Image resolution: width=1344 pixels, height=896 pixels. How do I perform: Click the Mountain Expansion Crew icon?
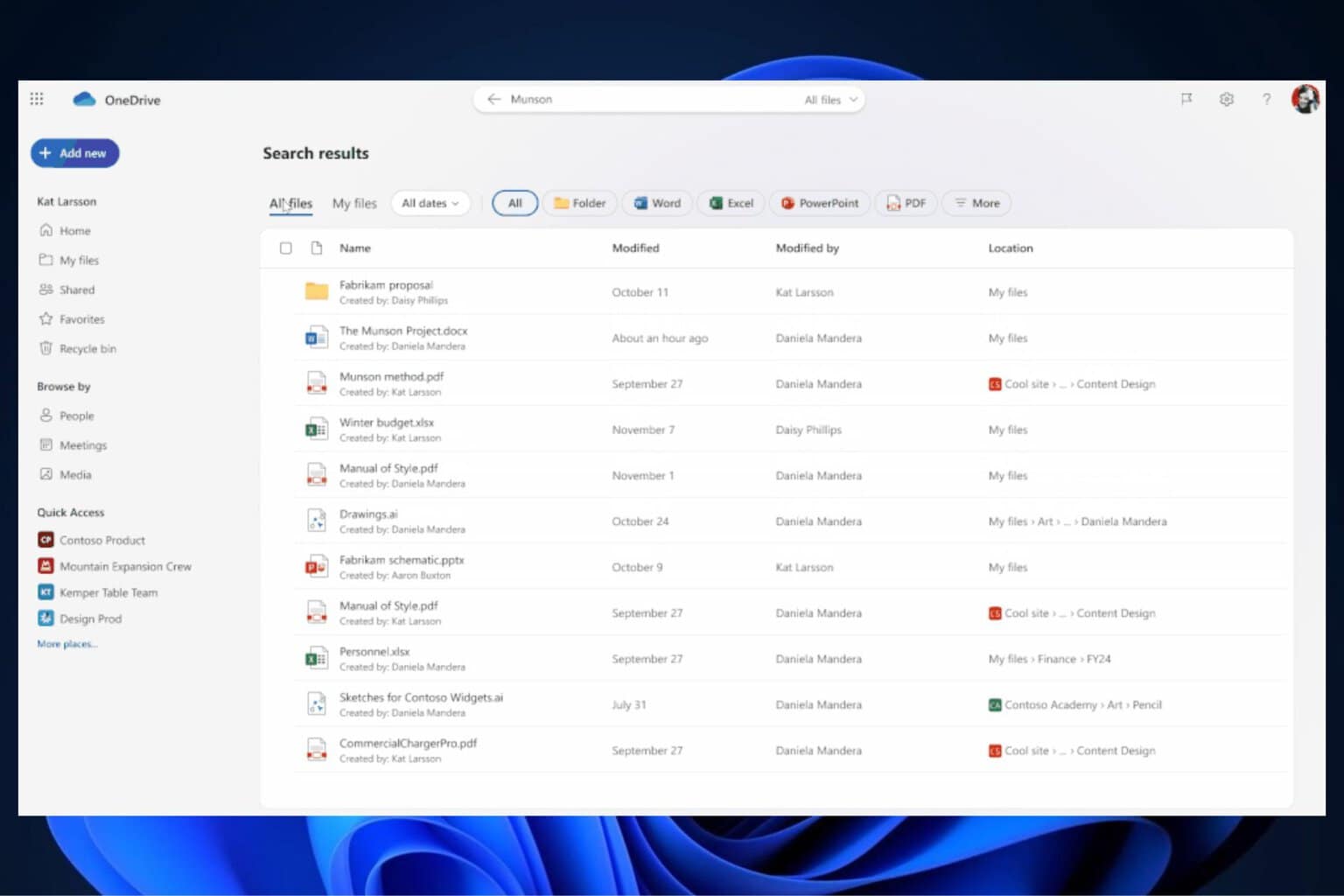[45, 566]
